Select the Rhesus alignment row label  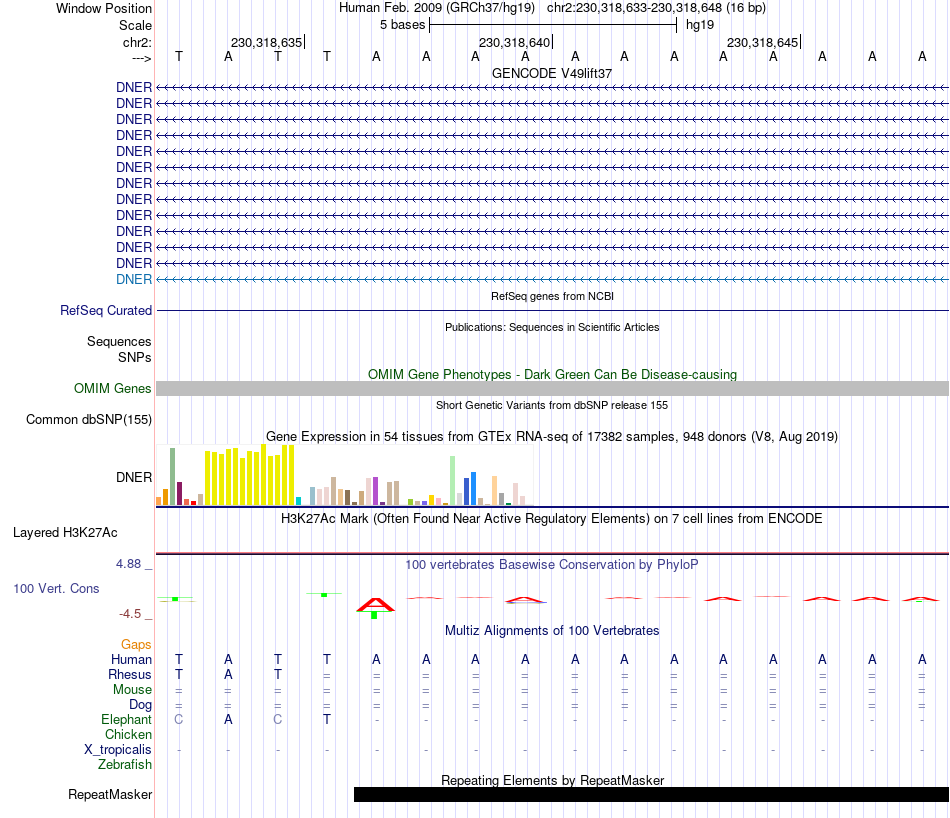click(130, 674)
